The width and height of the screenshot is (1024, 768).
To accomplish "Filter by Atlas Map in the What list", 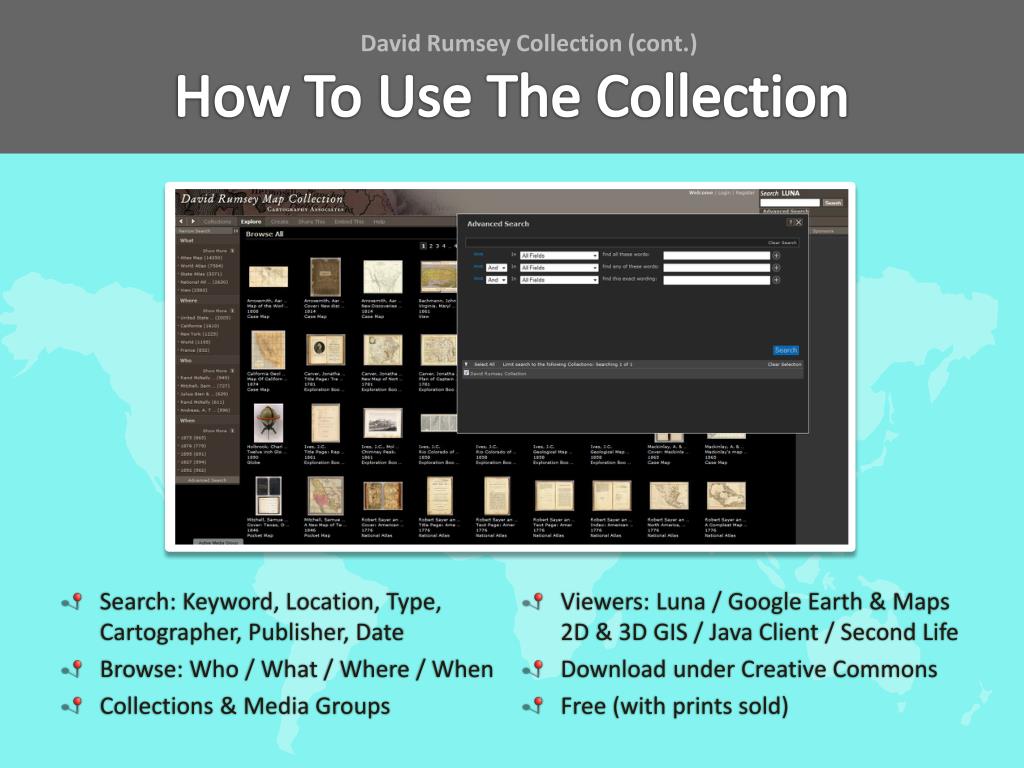I will (201, 258).
